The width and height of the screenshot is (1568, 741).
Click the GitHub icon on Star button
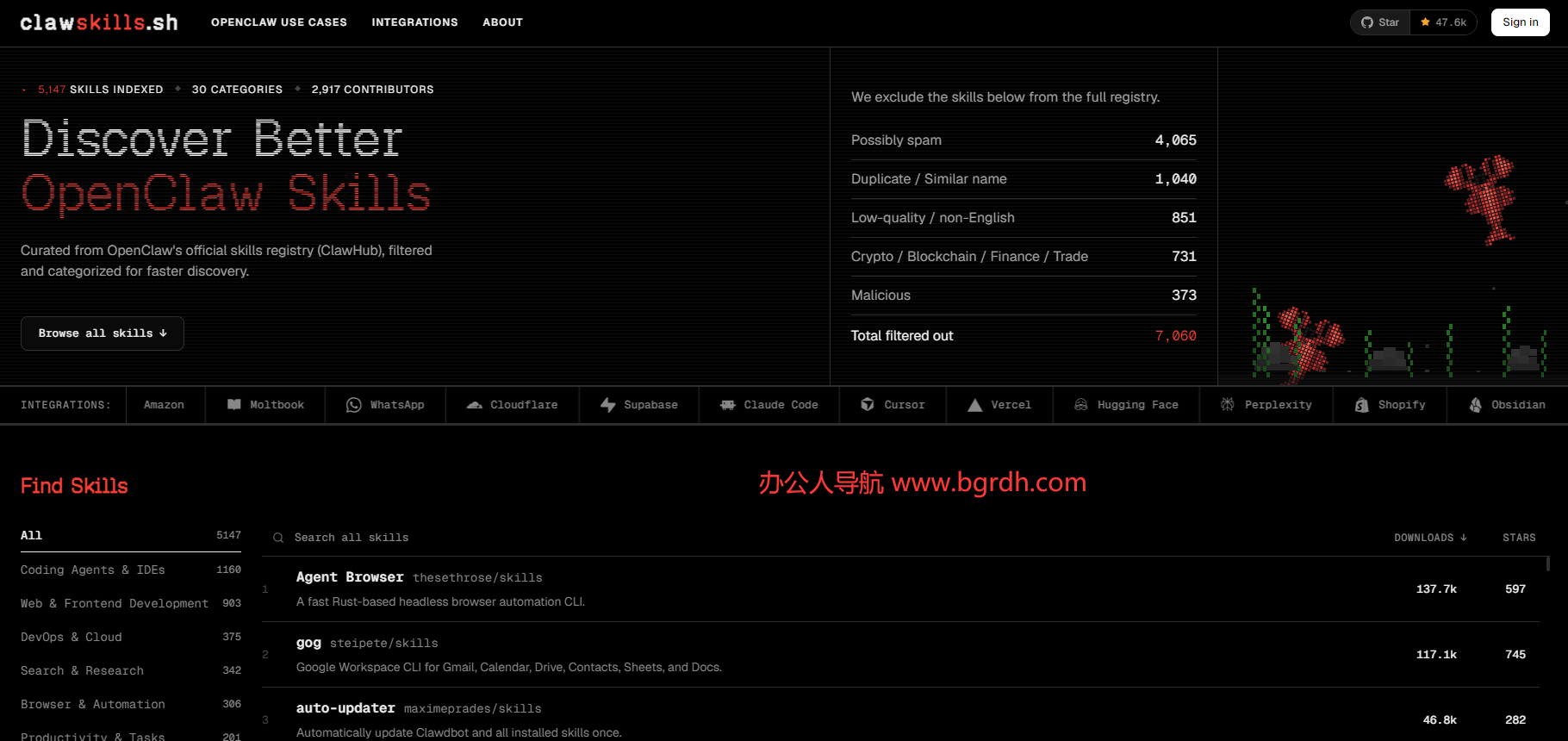[1366, 22]
